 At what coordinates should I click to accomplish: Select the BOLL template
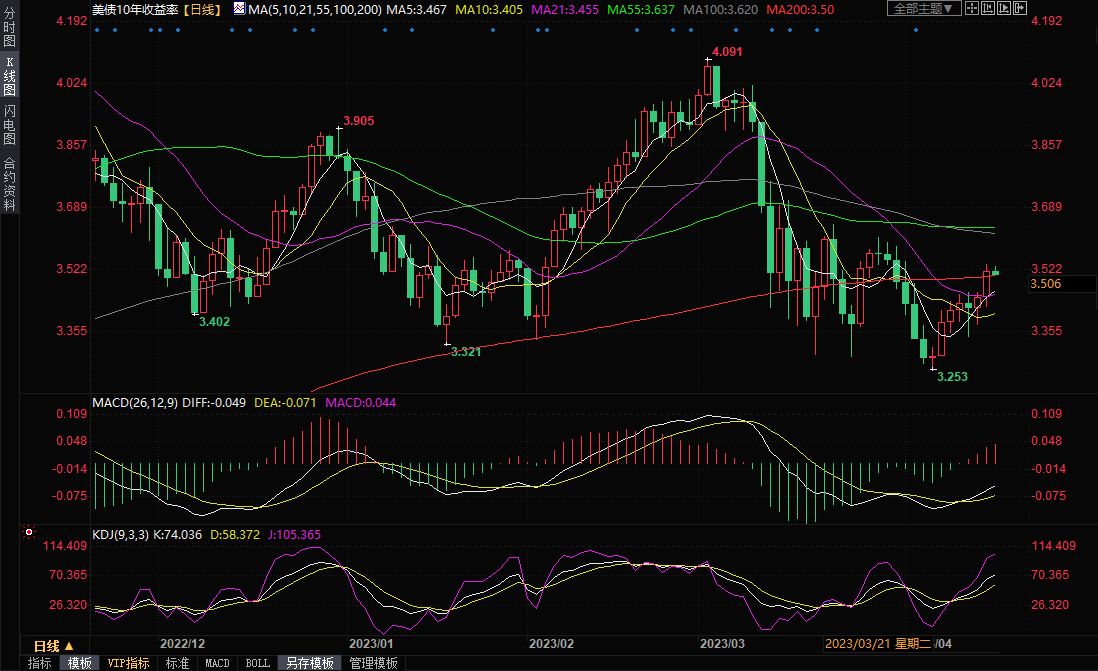click(257, 663)
